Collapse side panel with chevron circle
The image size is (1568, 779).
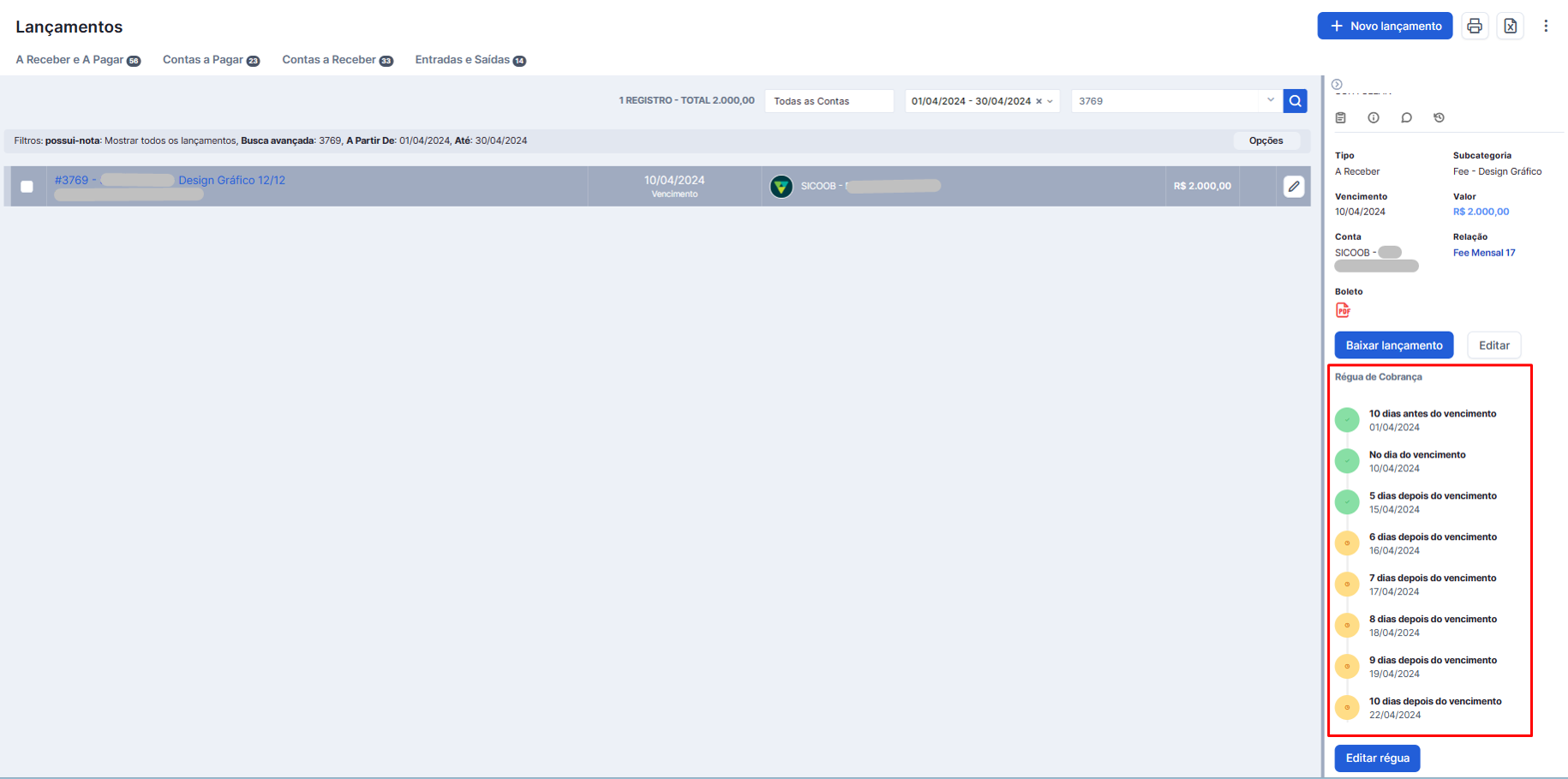tap(1337, 84)
